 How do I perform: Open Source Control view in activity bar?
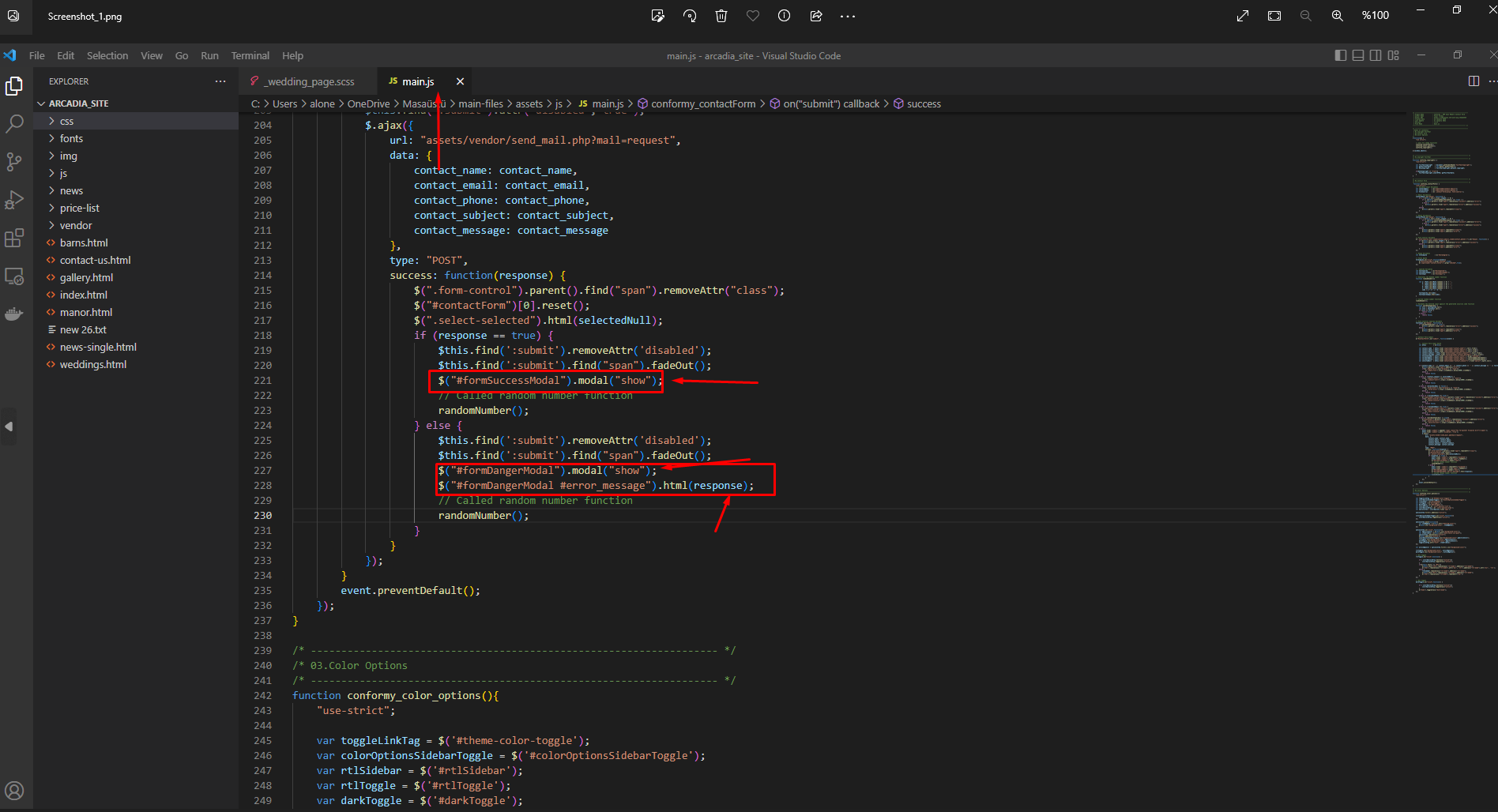(14, 162)
